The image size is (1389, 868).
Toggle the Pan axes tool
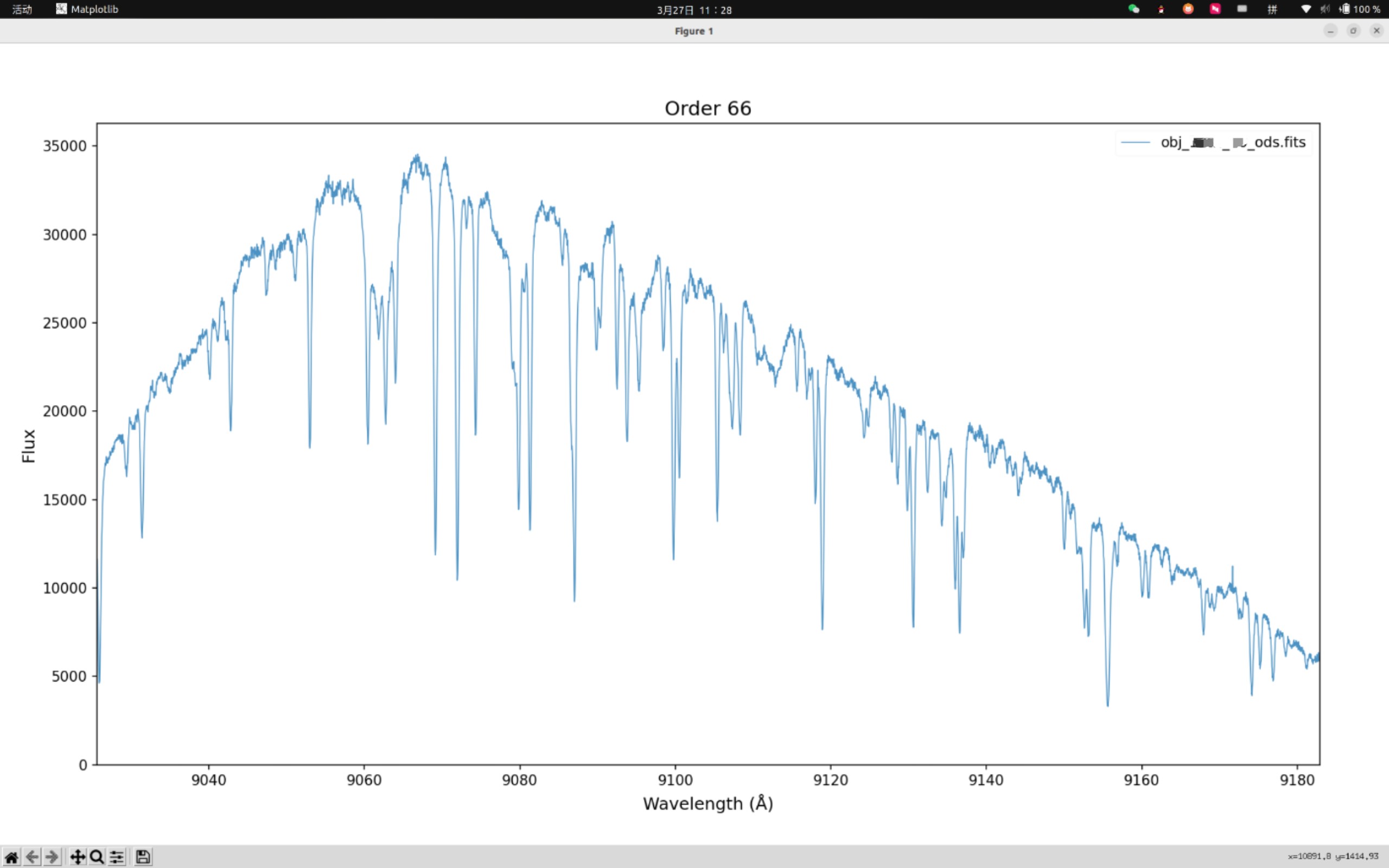click(78, 857)
